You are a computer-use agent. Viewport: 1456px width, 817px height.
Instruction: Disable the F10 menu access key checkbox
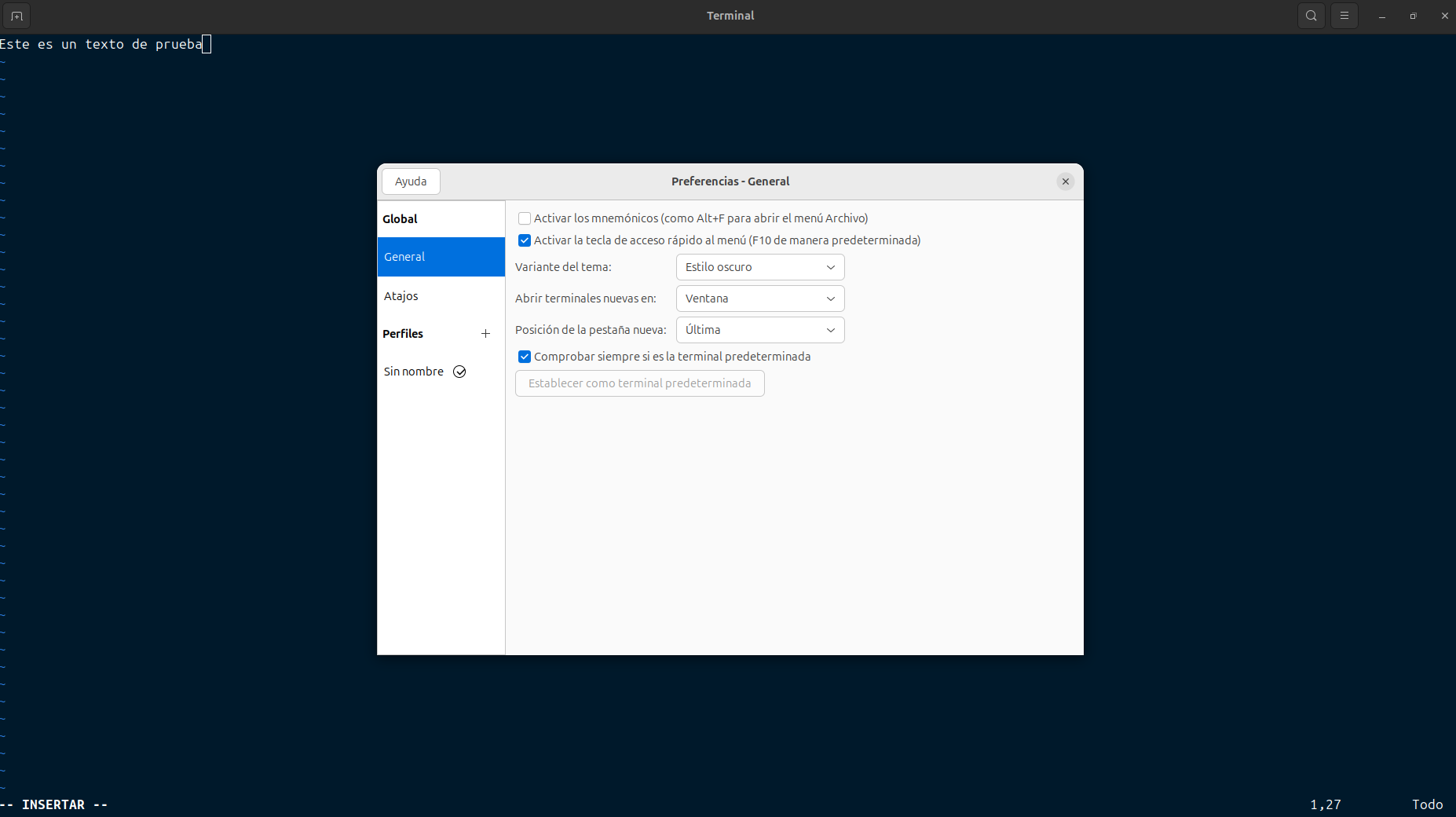click(525, 240)
